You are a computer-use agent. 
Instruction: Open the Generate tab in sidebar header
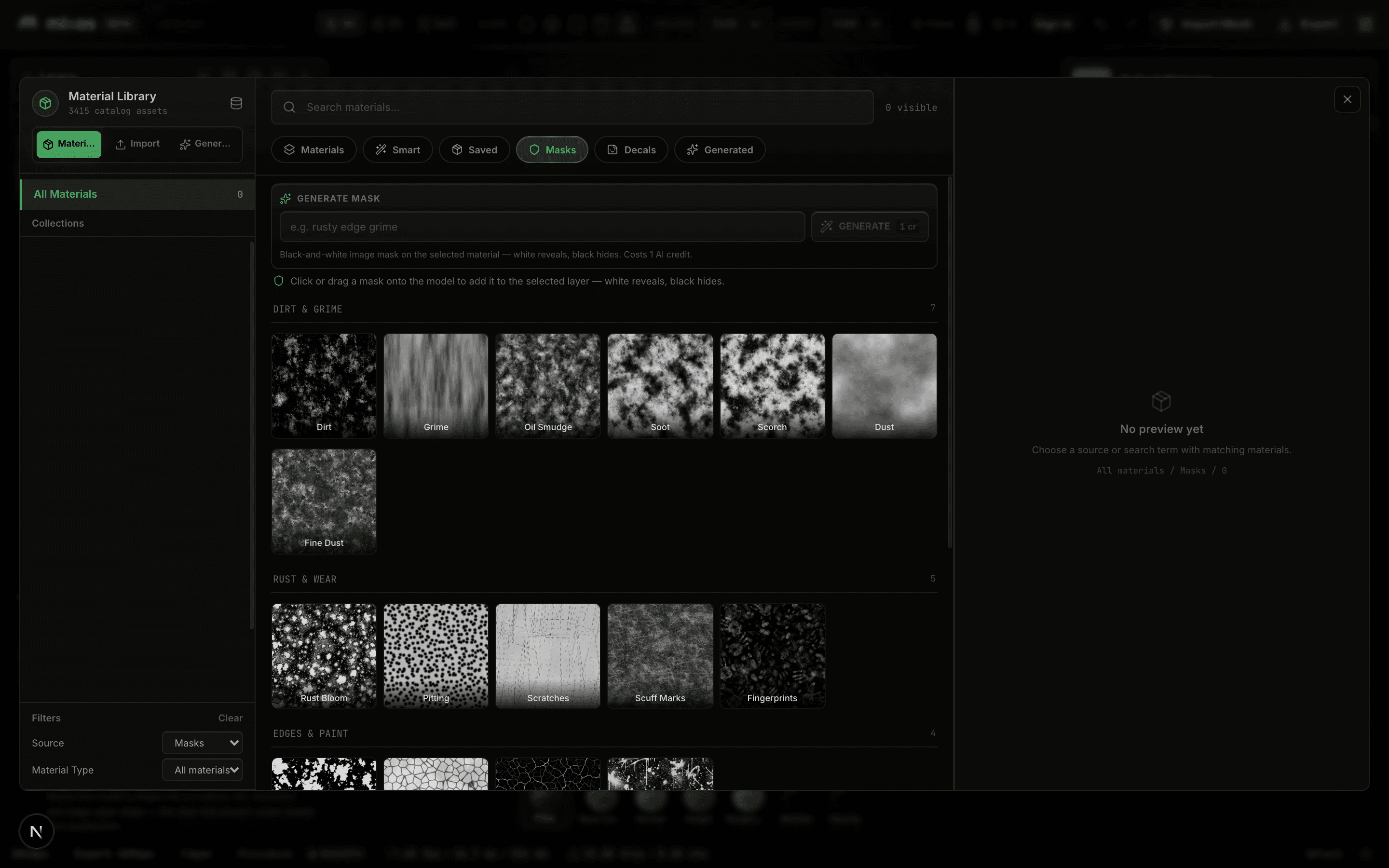[x=205, y=144]
